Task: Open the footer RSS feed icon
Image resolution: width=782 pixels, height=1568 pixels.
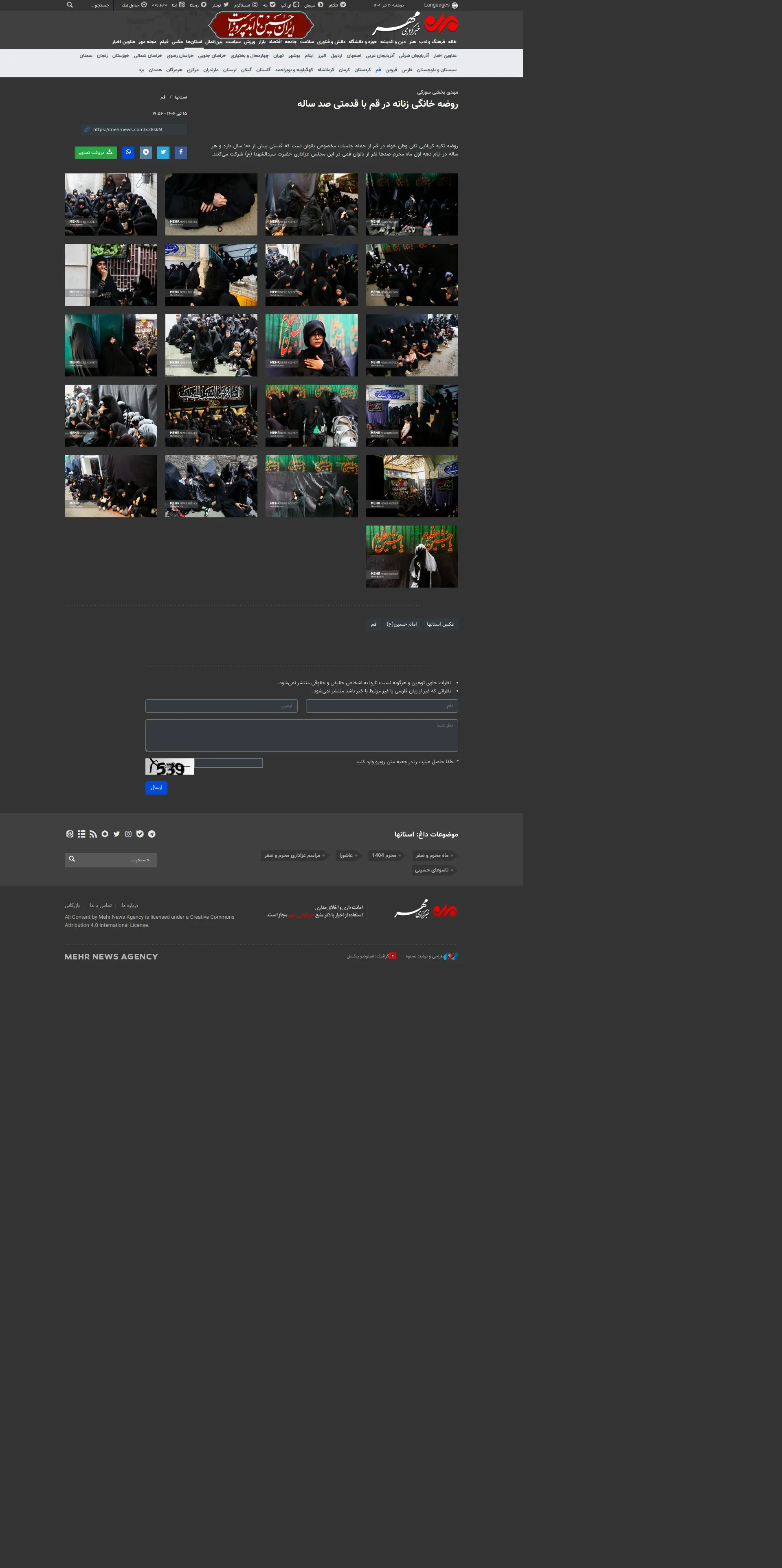Action: pyautogui.click(x=93, y=834)
